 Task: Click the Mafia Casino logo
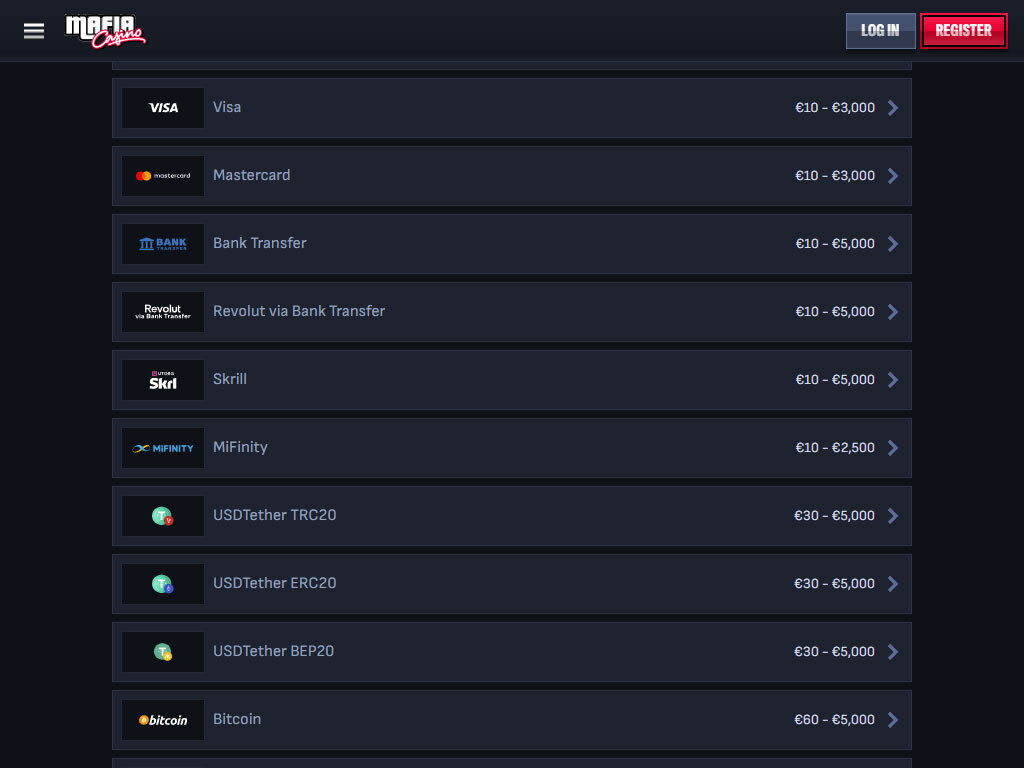point(106,31)
